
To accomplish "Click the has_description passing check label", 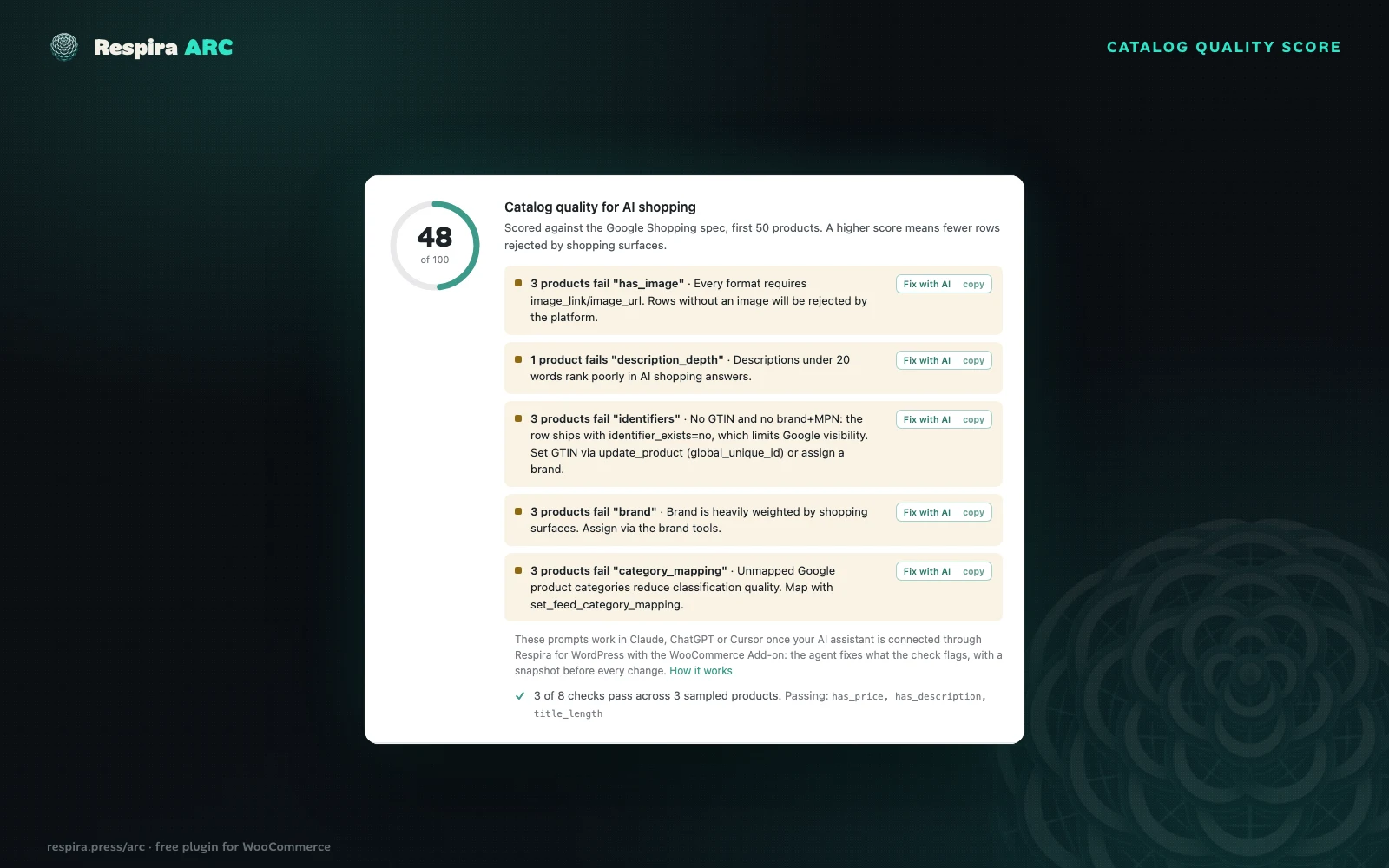I will (938, 696).
